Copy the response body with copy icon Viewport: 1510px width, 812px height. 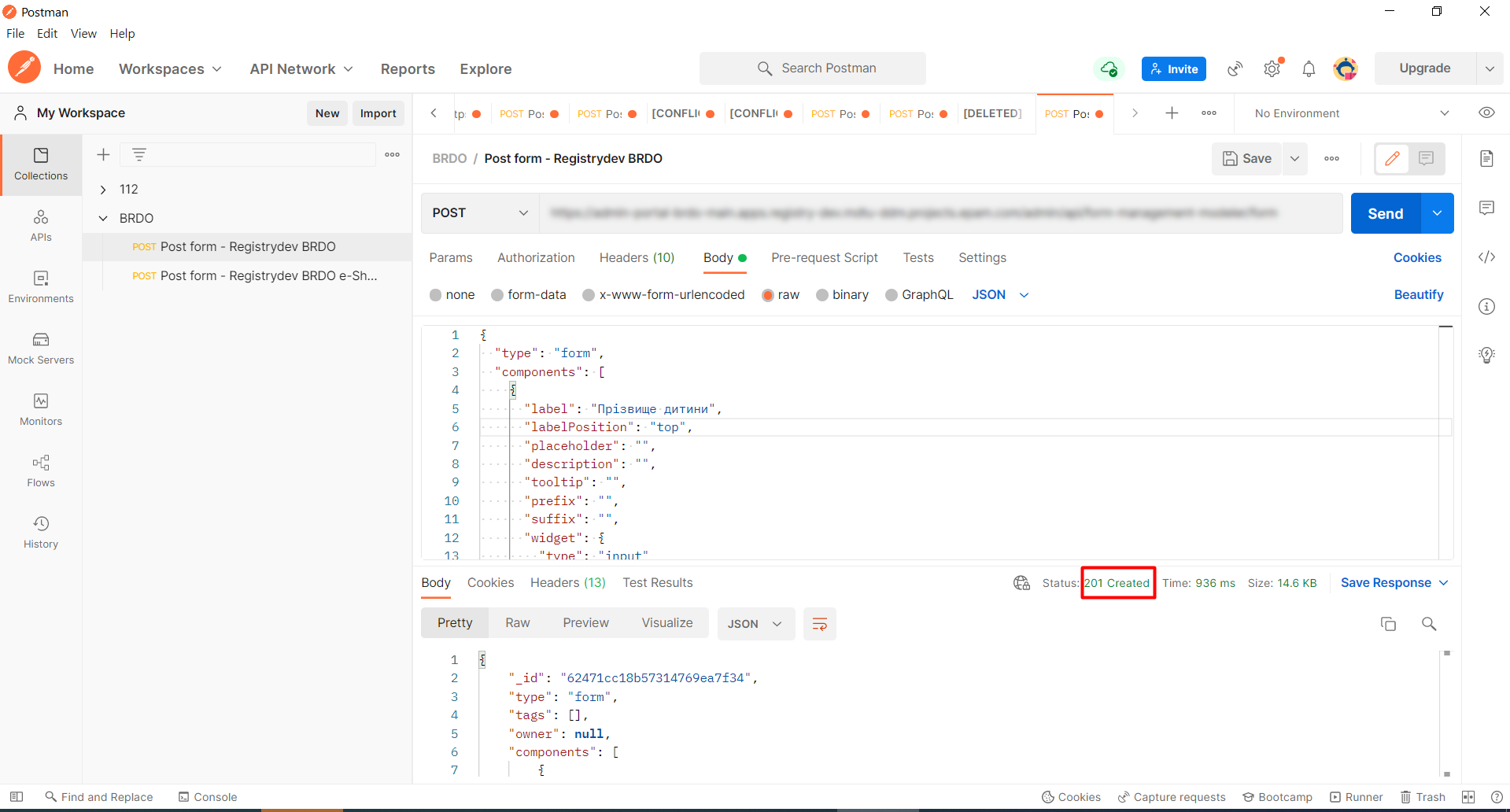coord(1388,624)
